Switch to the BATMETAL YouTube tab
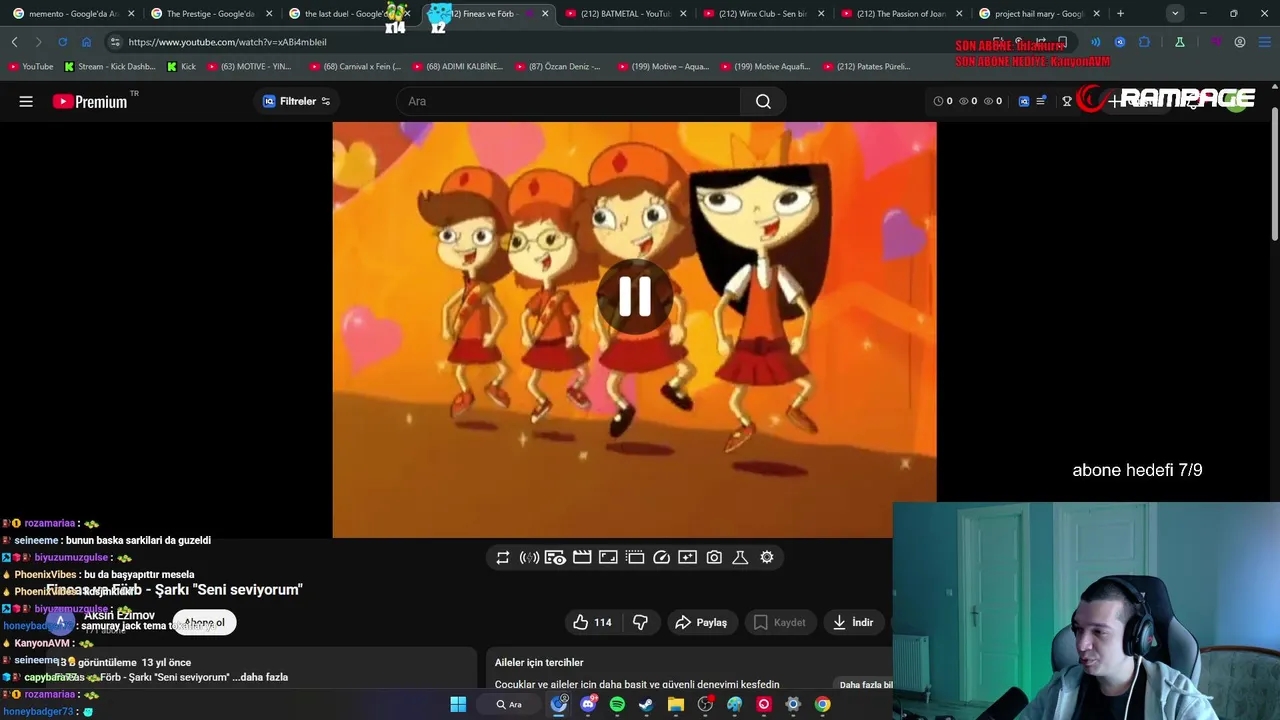The image size is (1280, 720). [626, 14]
